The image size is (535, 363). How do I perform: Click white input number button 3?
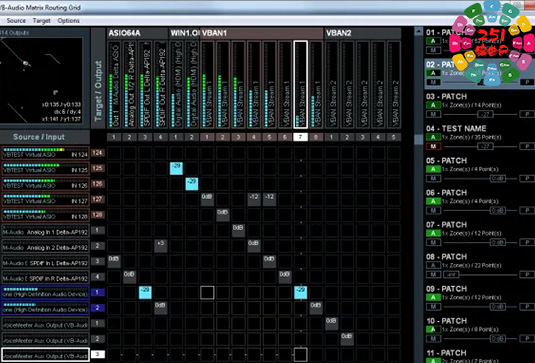point(98,354)
